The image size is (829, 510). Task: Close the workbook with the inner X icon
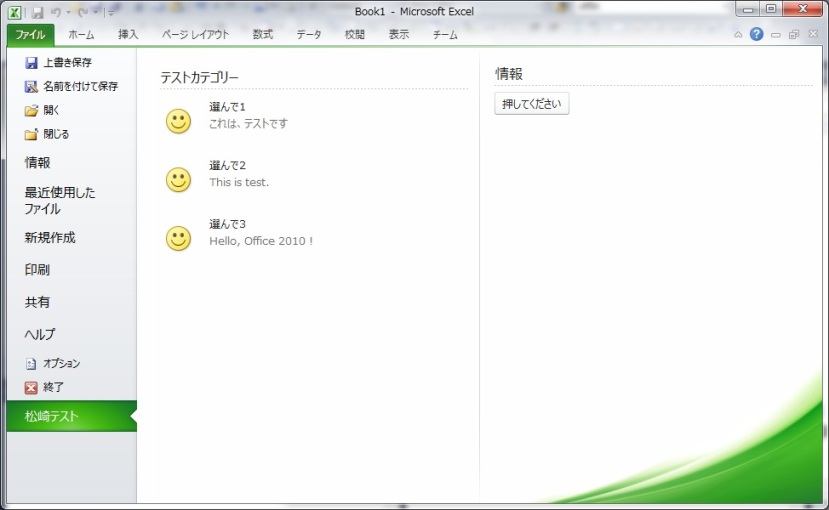[813, 34]
